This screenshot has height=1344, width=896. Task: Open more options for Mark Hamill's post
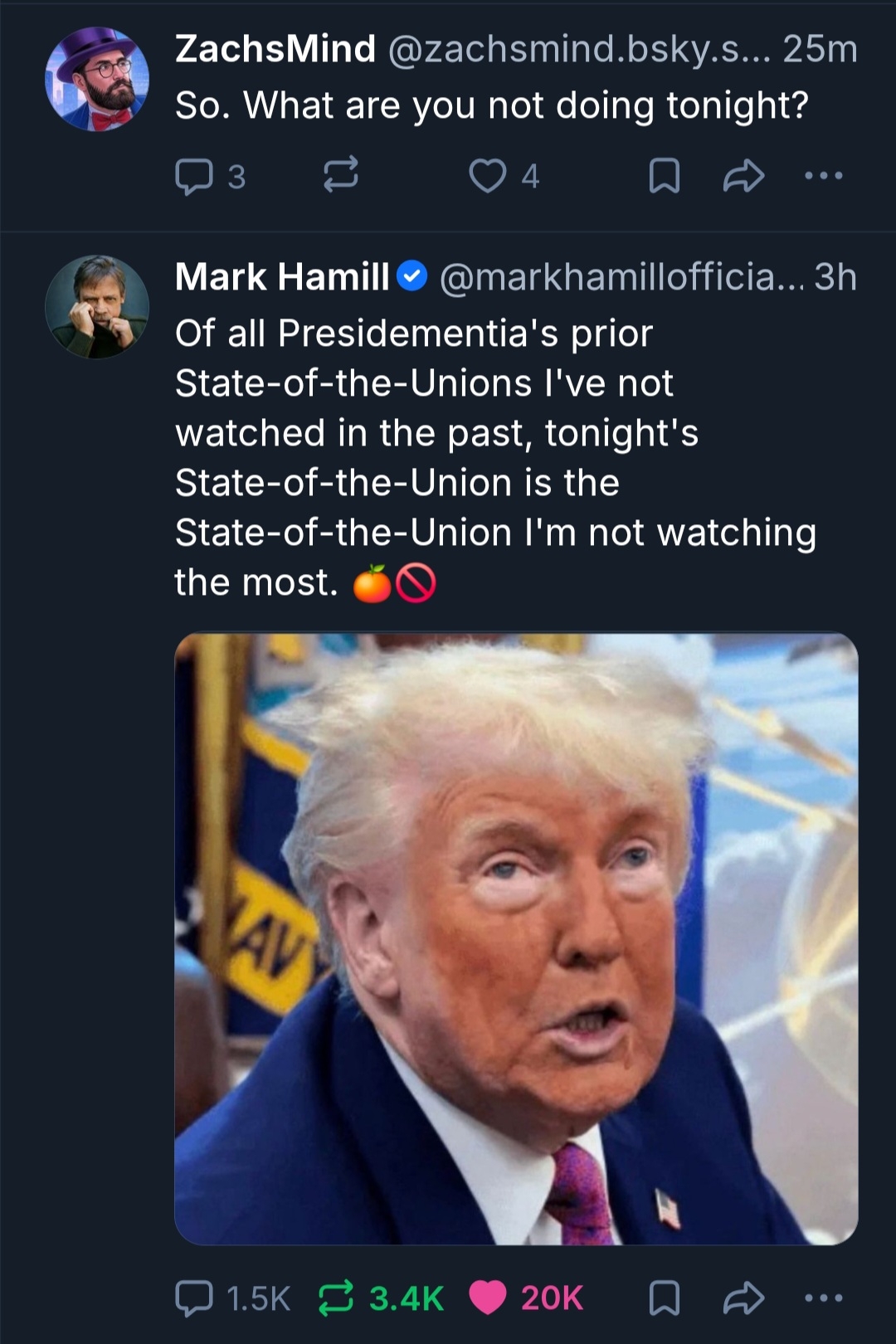click(824, 1298)
